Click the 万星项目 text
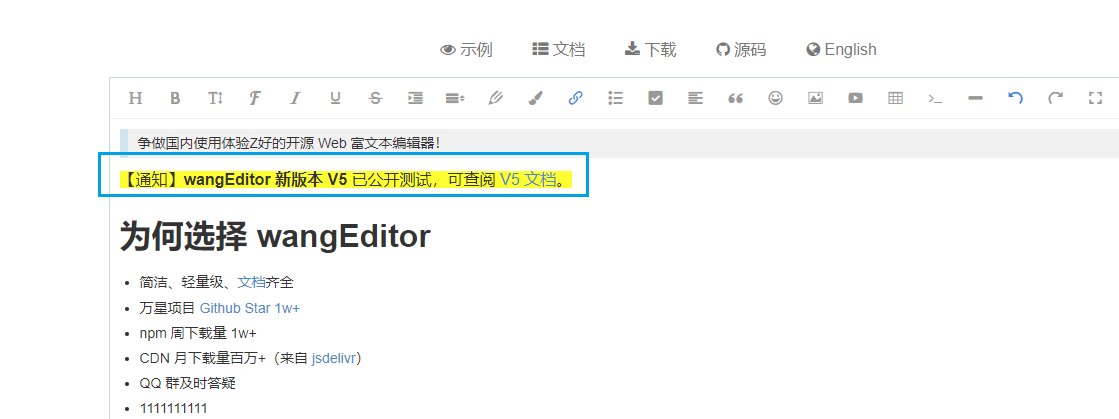 pos(167,308)
